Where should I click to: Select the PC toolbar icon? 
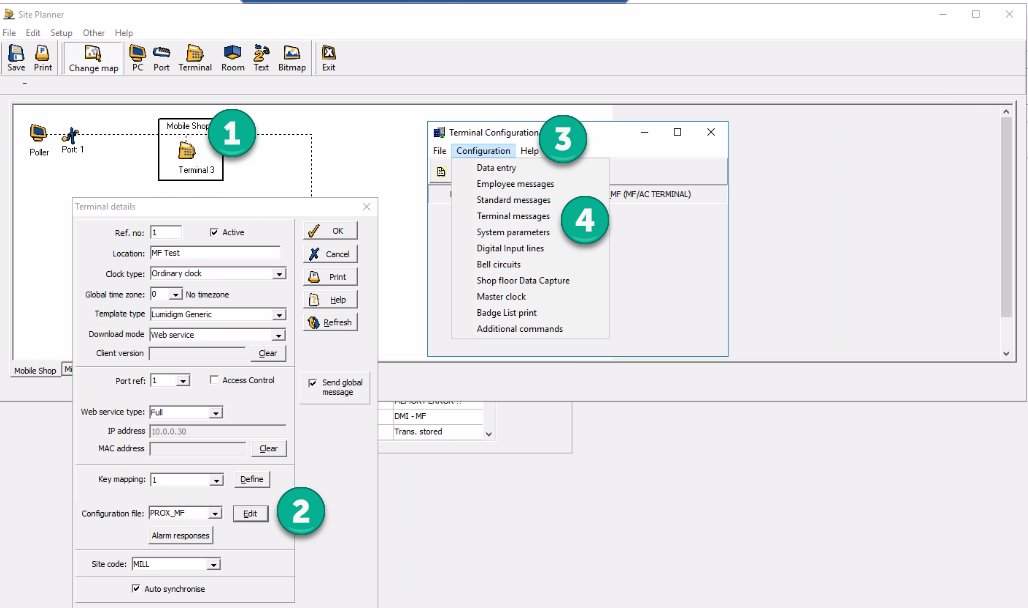pos(137,58)
